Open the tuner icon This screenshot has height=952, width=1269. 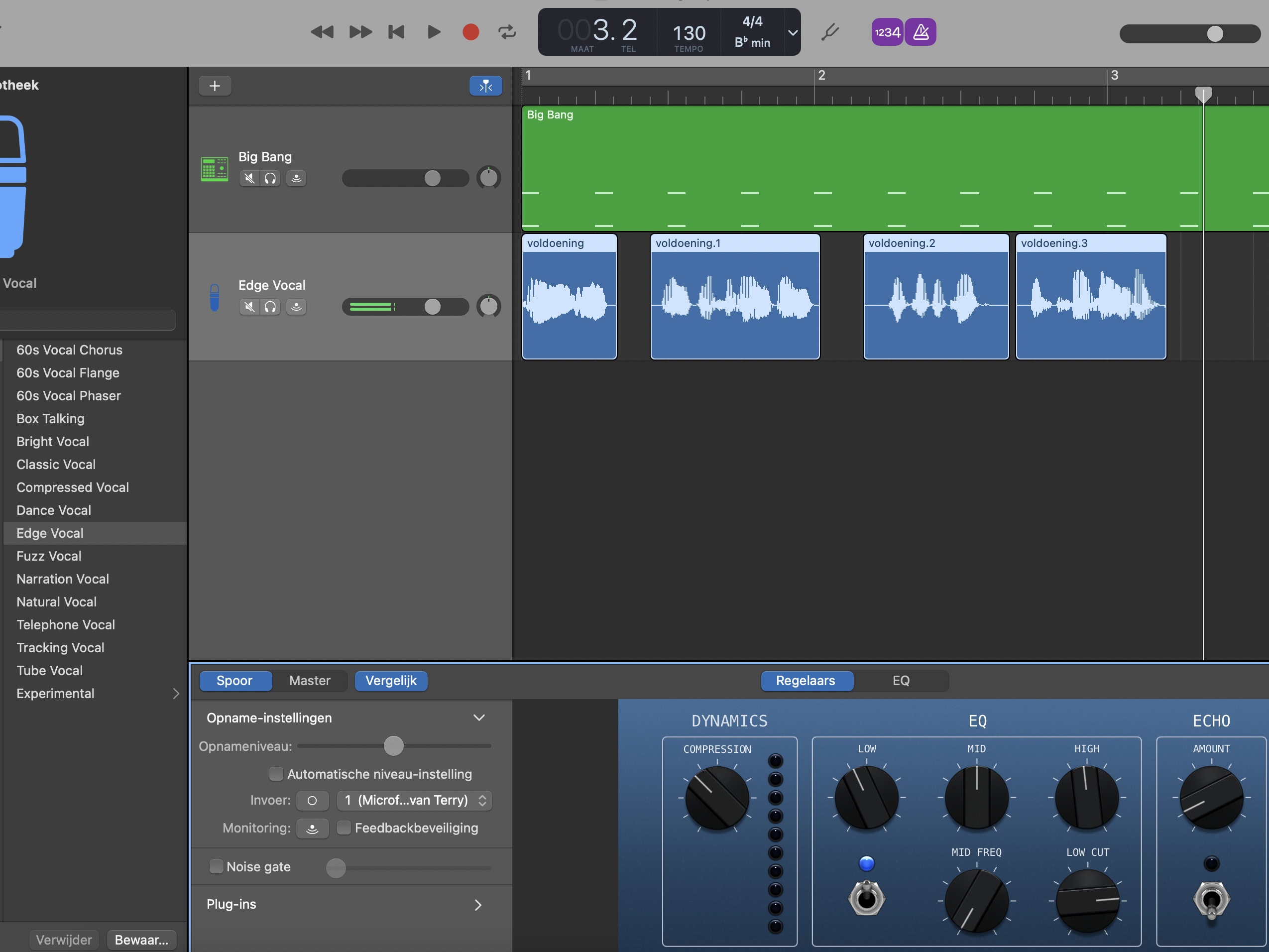[x=829, y=32]
